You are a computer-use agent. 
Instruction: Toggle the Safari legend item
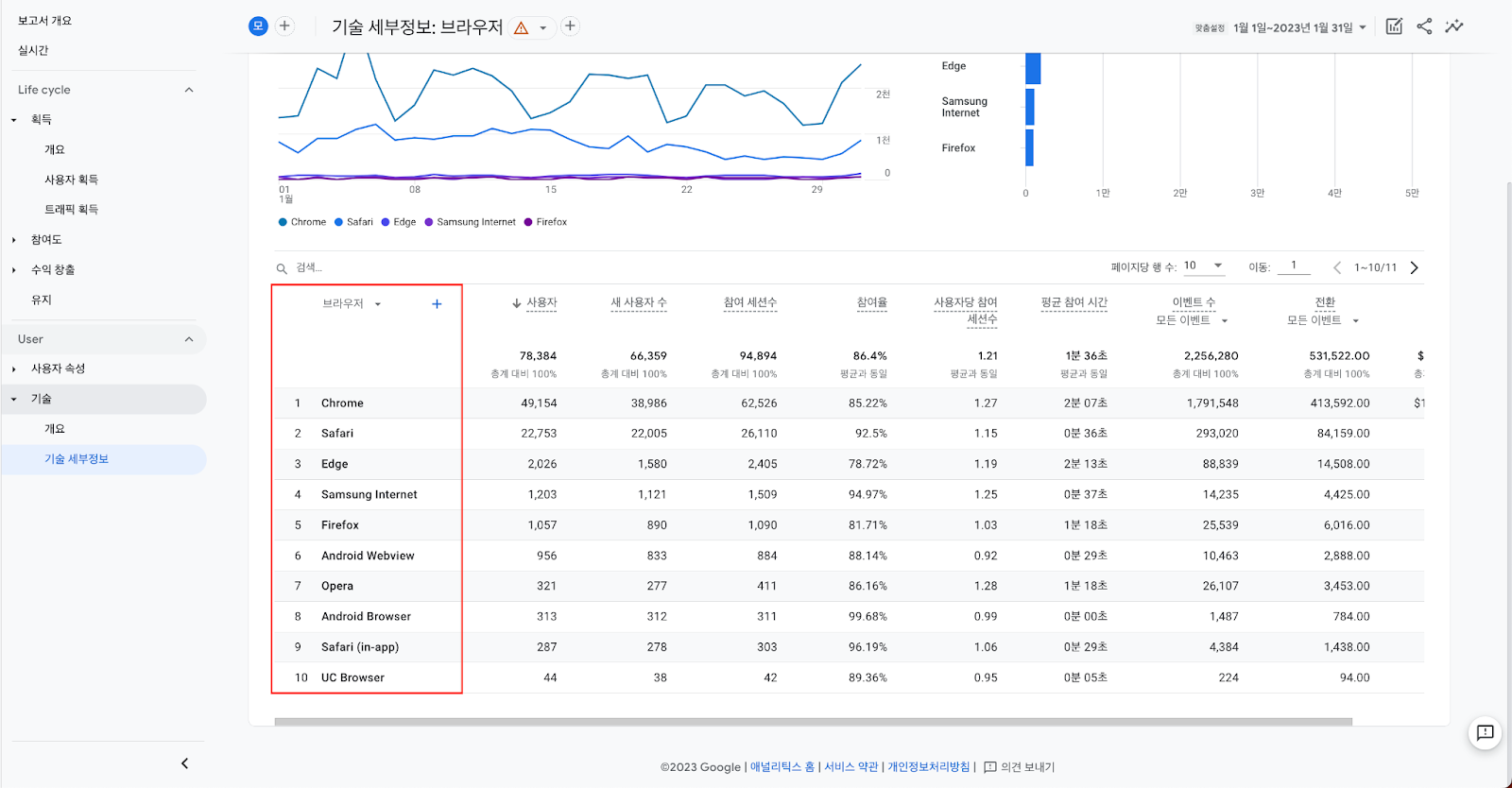coord(353,222)
